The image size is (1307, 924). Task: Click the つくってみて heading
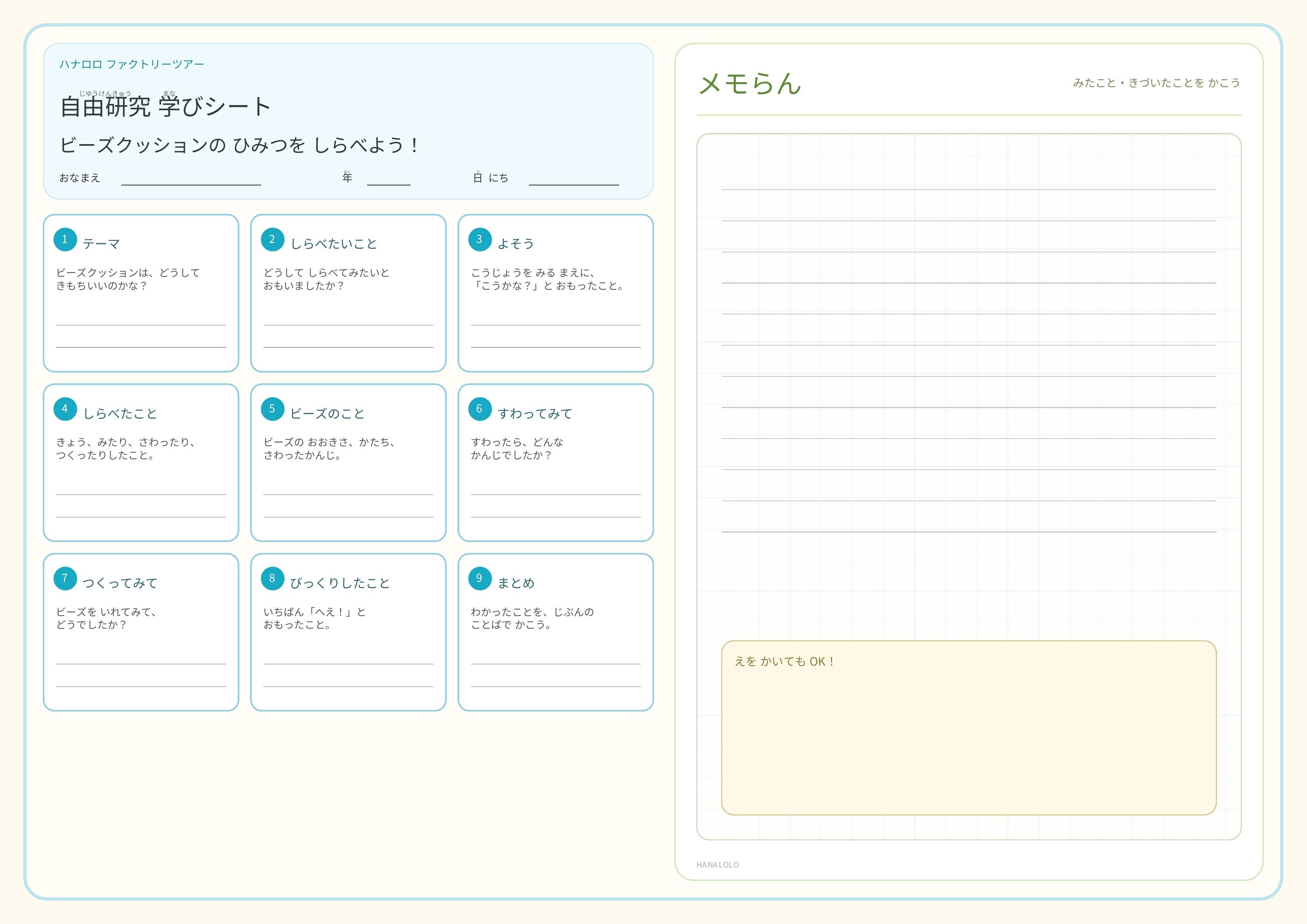point(120,583)
